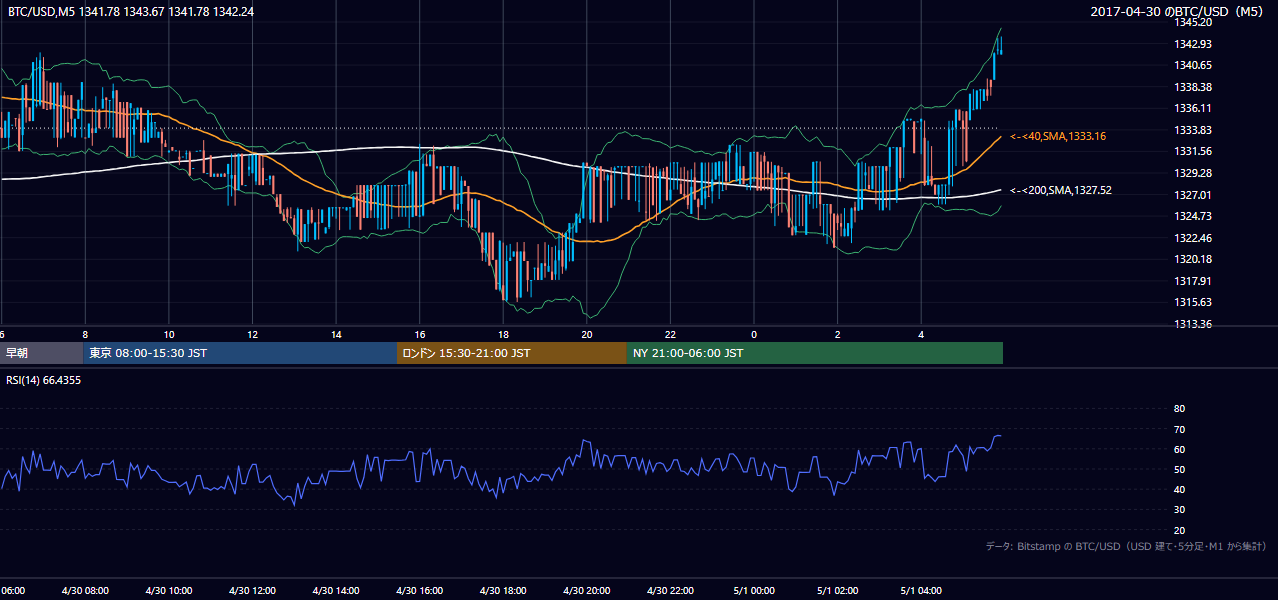
Task: Click the 40 SMA 1333.16 label
Action: (1058, 136)
